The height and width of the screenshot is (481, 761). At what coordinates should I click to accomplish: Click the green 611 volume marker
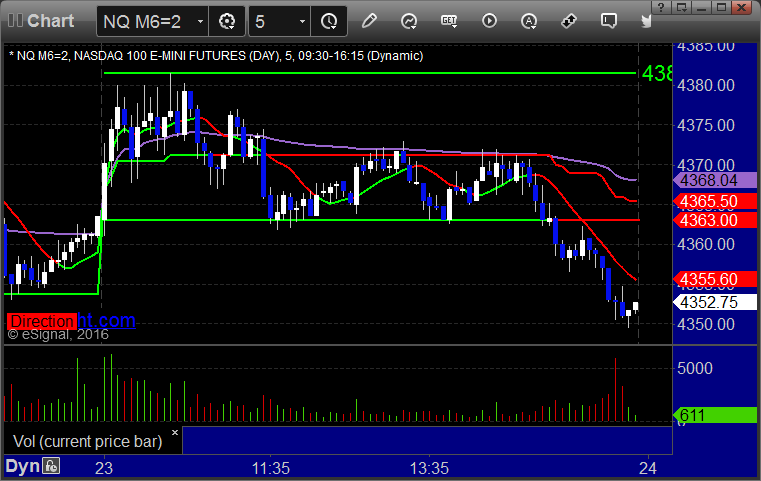[x=715, y=415]
